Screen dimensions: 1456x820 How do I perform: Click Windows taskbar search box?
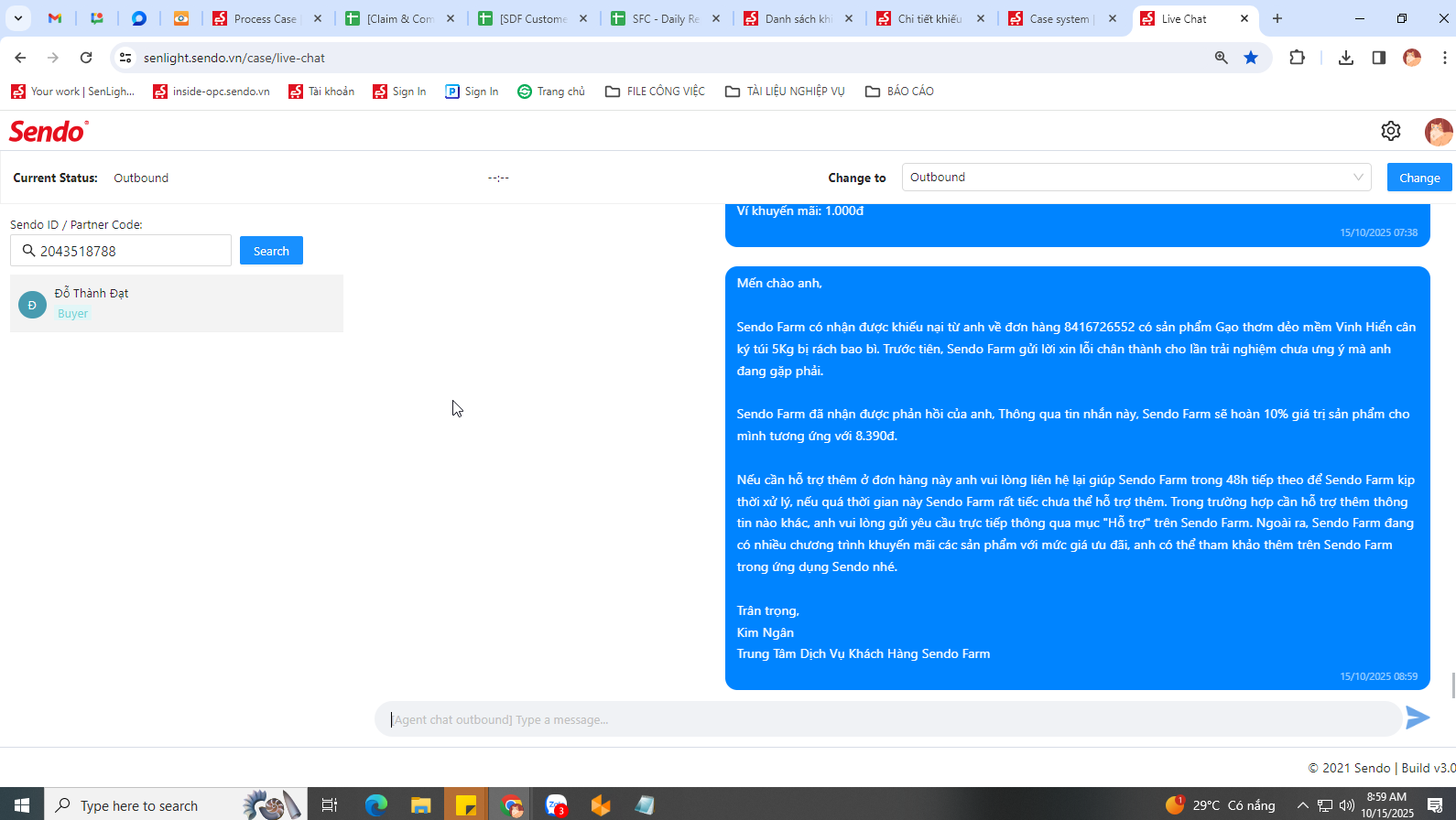176,805
